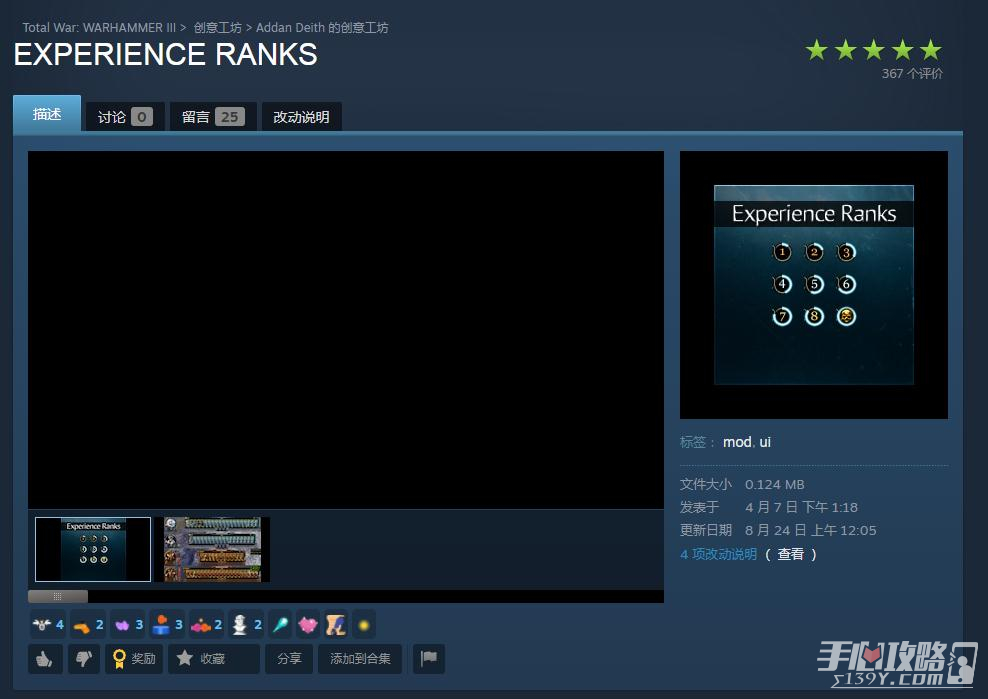Click the orange pointing hand award with count 2

click(88, 625)
